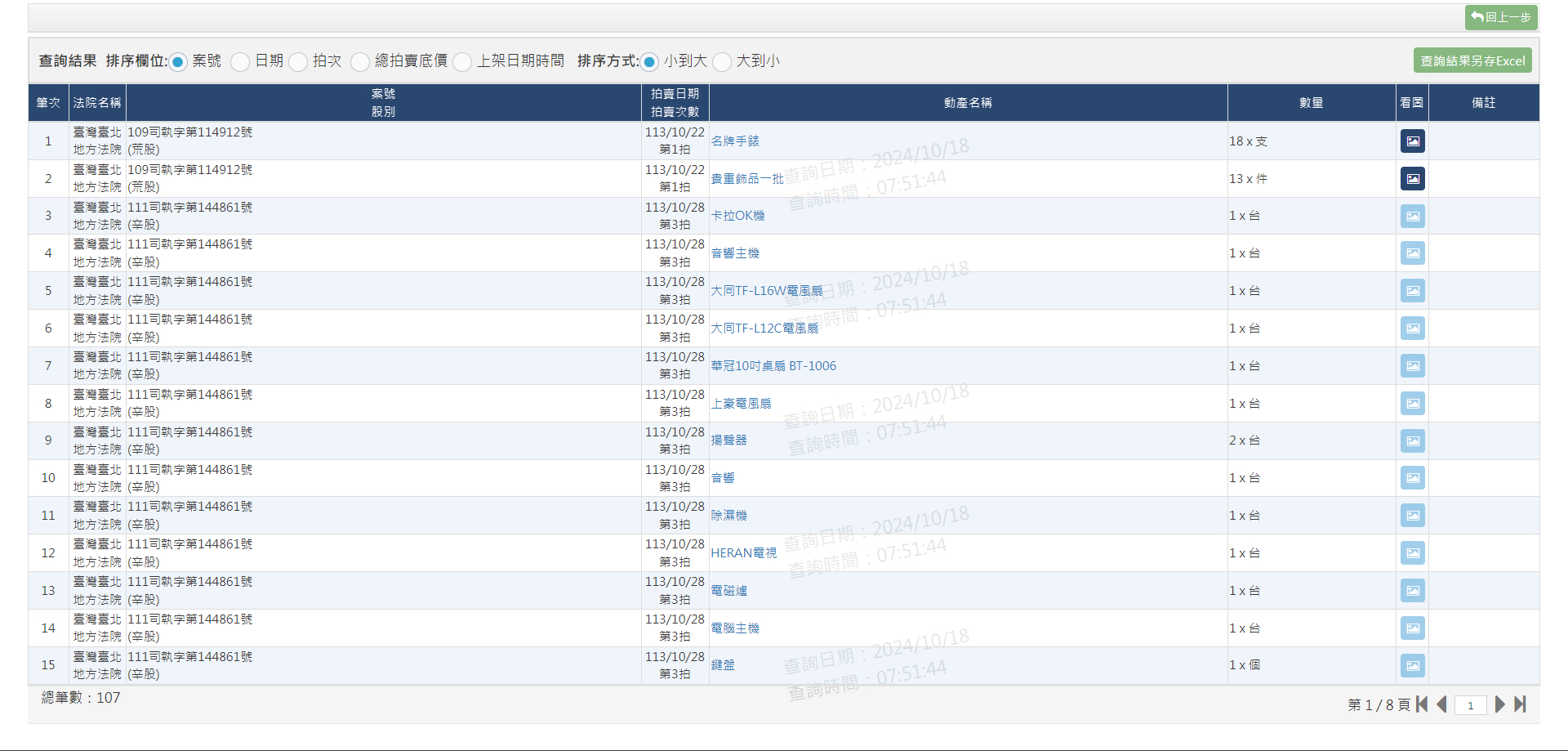View image for 音響主機 row
This screenshot has height=751, width=1568.
(1412, 253)
